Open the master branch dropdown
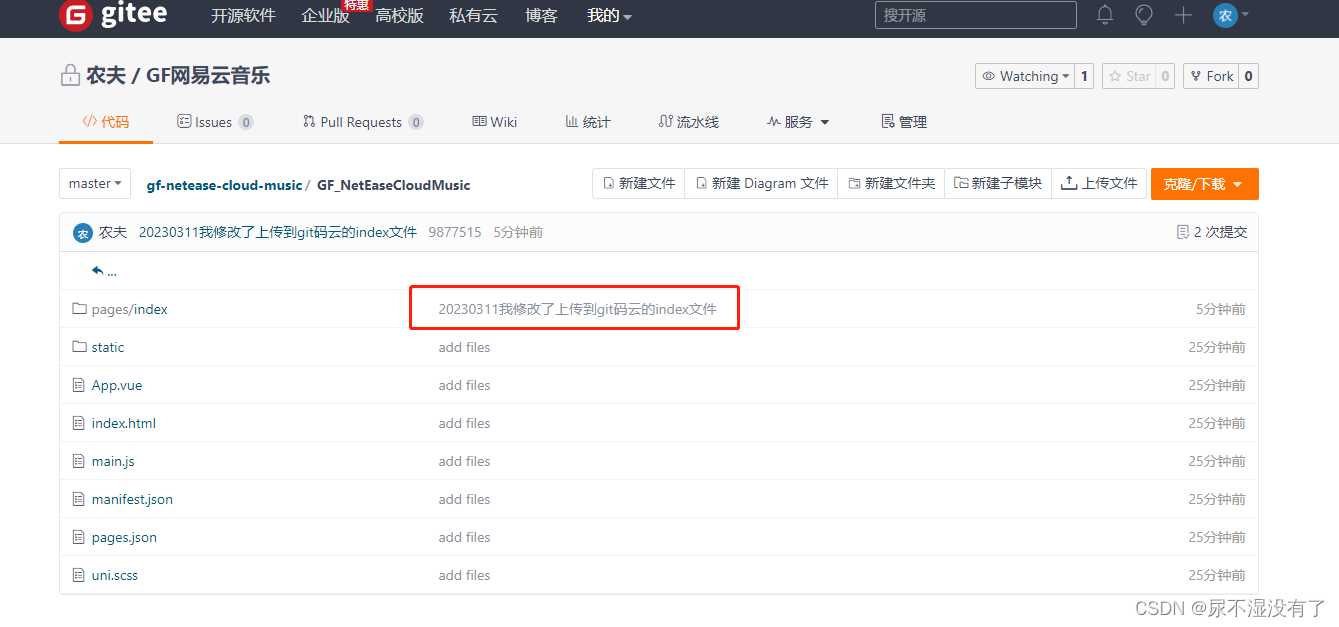 pyautogui.click(x=95, y=184)
